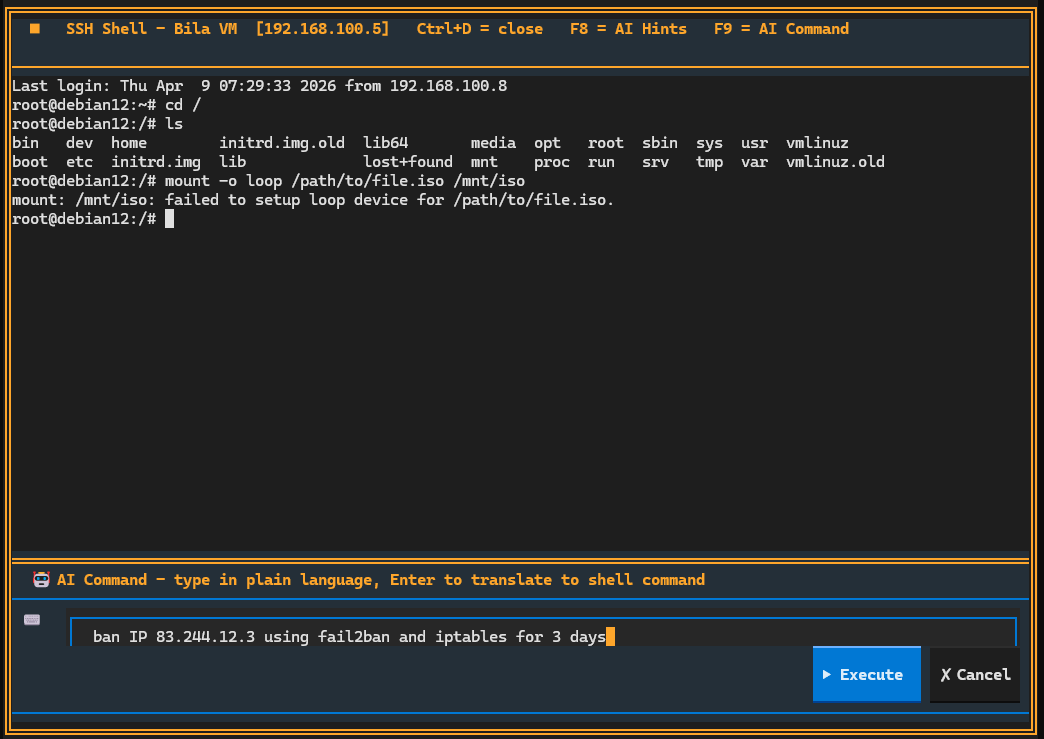Click the 'F9 = AI Command' shortcut label
The image size is (1044, 739).
pos(781,29)
